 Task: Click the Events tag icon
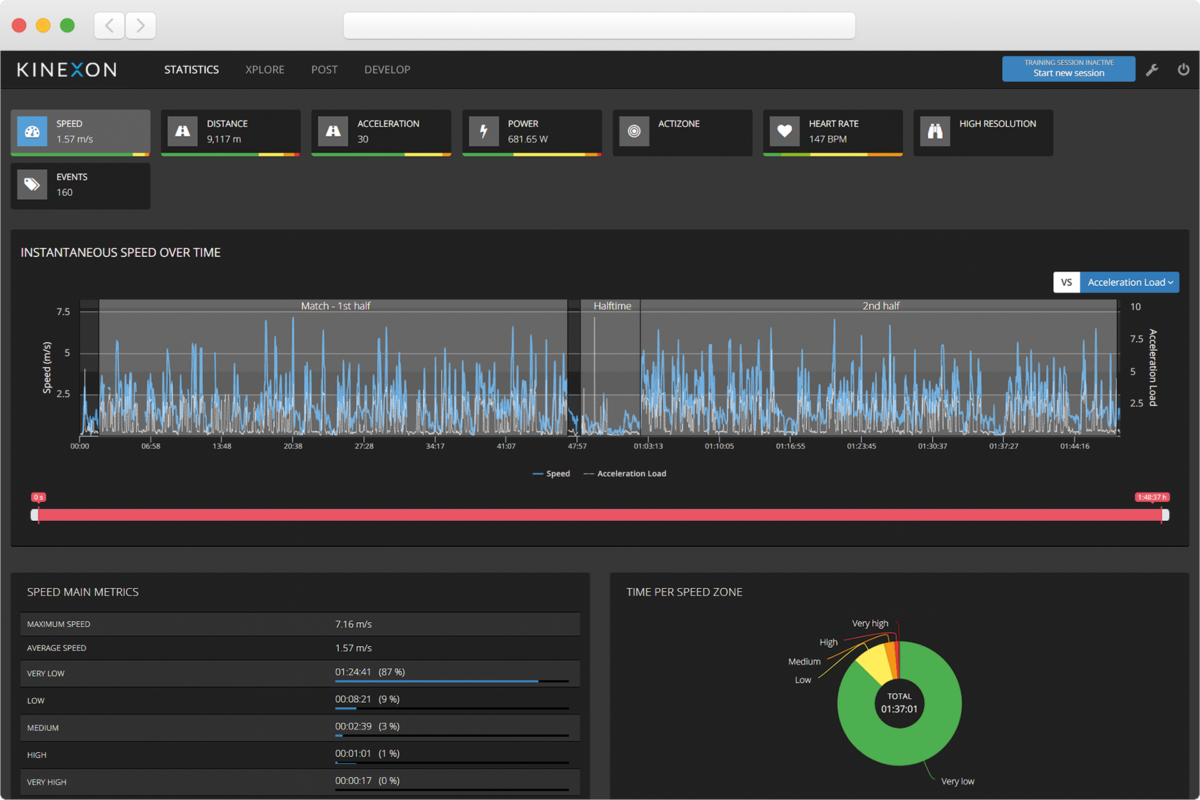coord(32,185)
